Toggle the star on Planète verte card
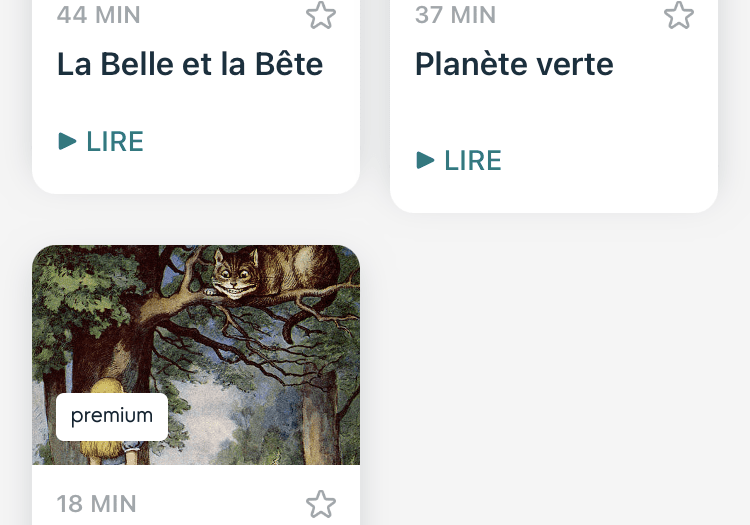750x525 pixels. click(x=678, y=15)
